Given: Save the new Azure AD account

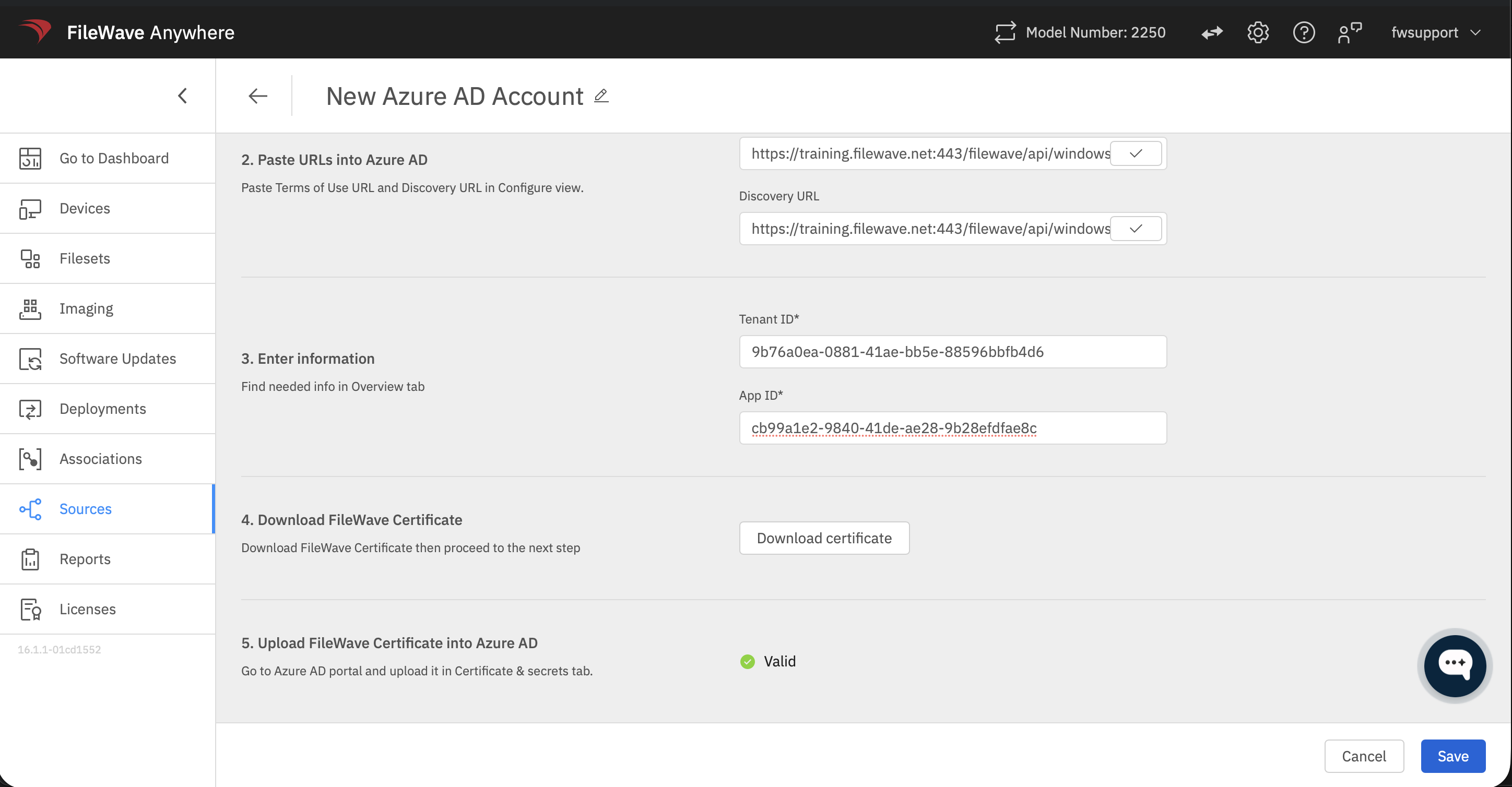Looking at the screenshot, I should [x=1452, y=756].
